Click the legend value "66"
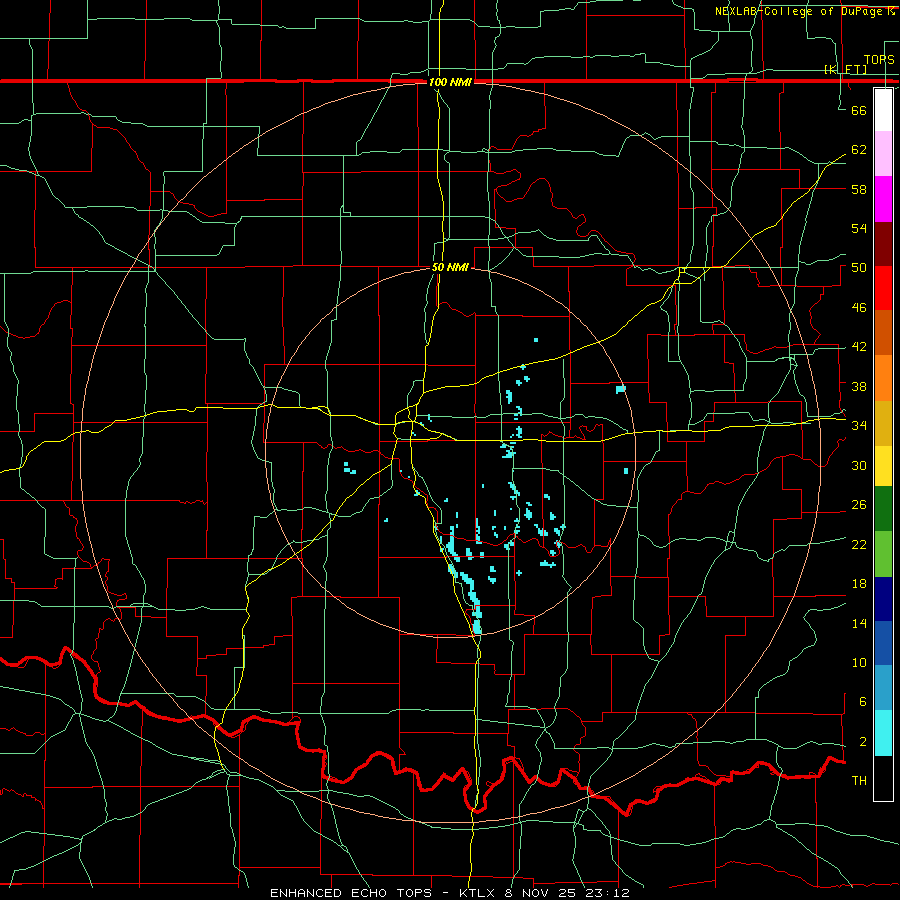The height and width of the screenshot is (900, 900). pyautogui.click(x=859, y=110)
